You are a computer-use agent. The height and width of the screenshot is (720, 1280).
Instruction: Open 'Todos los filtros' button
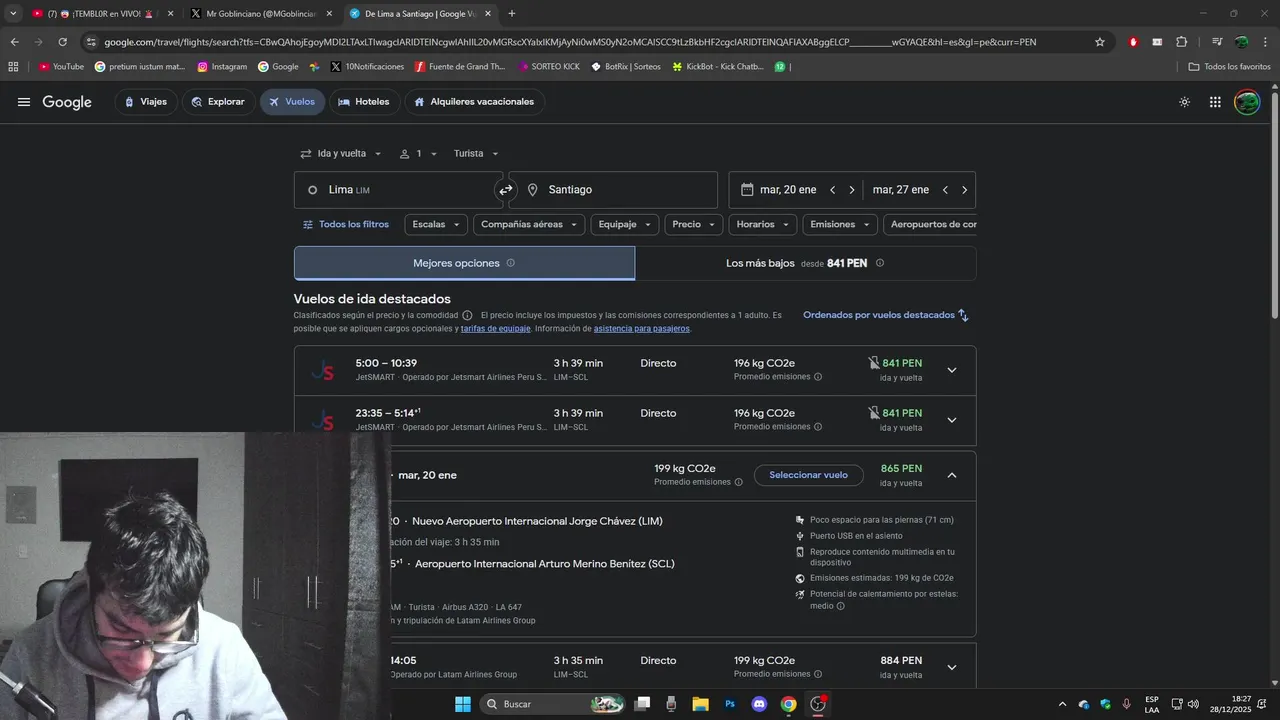pyautogui.click(x=346, y=225)
